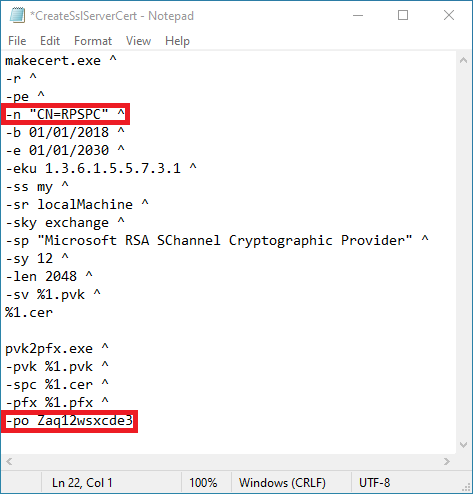Image resolution: width=473 pixels, height=494 pixels.
Task: Open the Edit menu
Action: tap(50, 41)
